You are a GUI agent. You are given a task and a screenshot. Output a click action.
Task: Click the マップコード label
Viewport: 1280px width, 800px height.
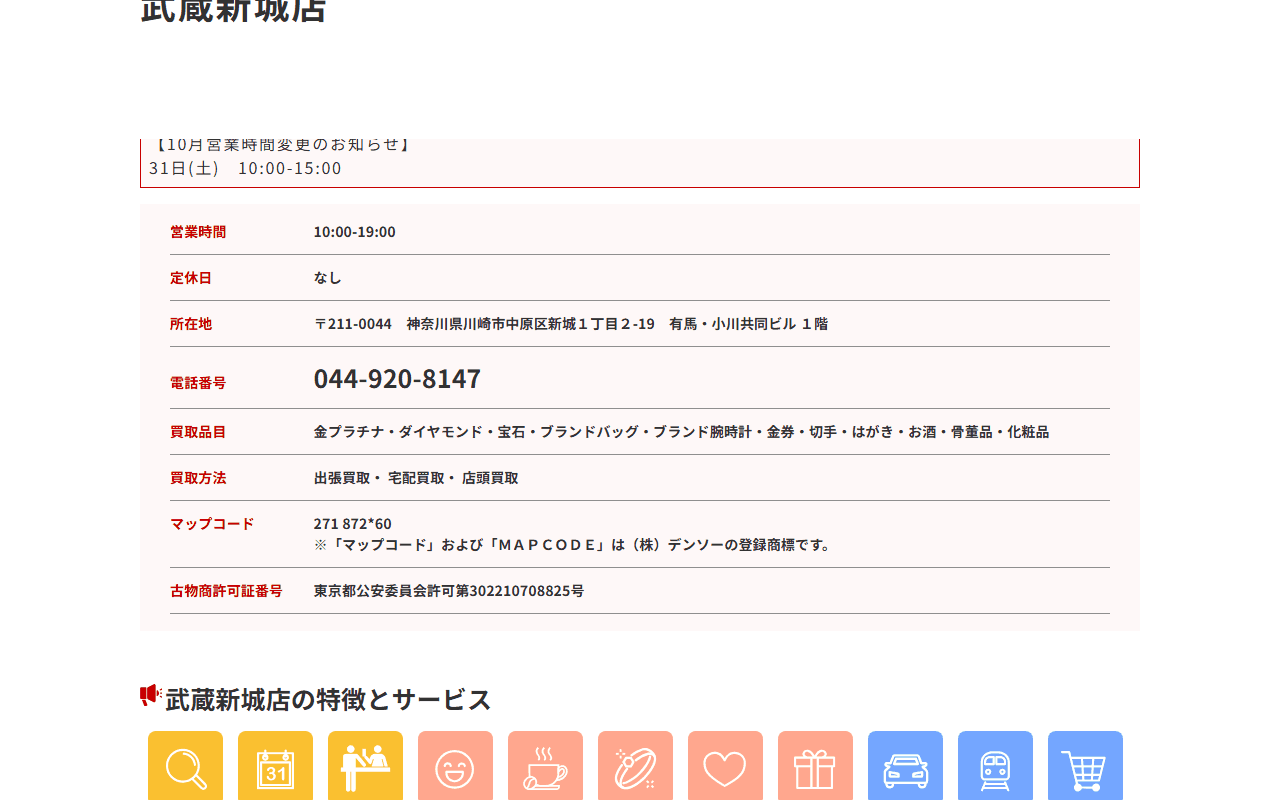coord(212,524)
